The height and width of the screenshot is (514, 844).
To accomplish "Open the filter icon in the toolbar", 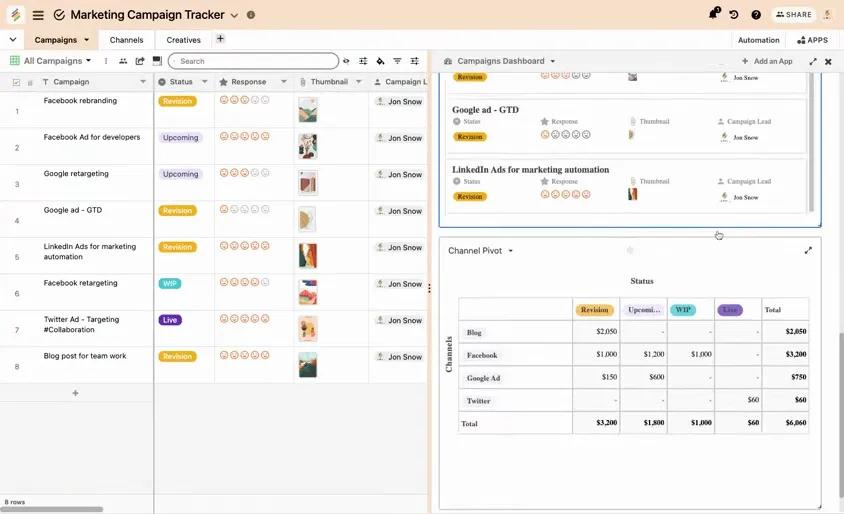I will click(x=397, y=61).
